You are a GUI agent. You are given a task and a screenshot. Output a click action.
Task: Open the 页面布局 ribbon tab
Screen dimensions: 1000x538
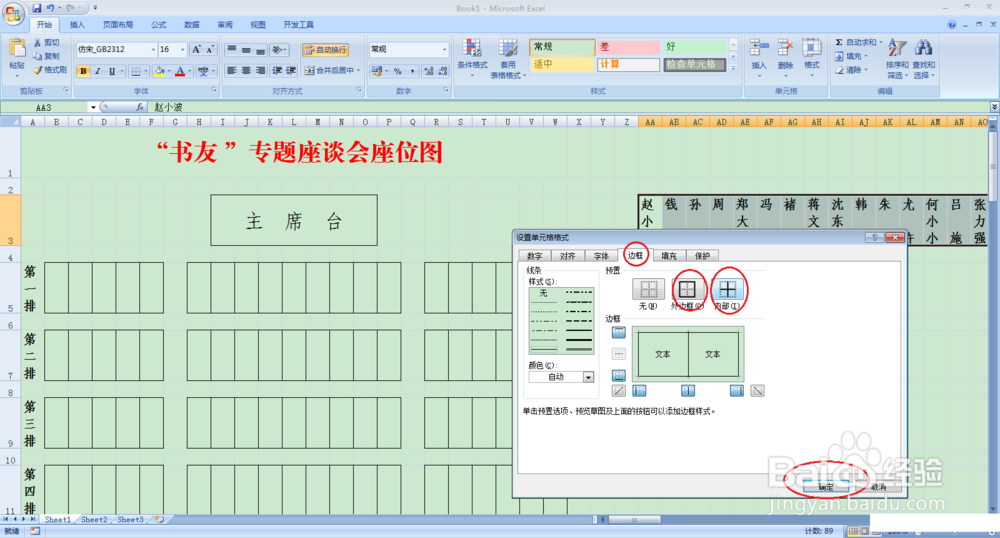[x=118, y=25]
